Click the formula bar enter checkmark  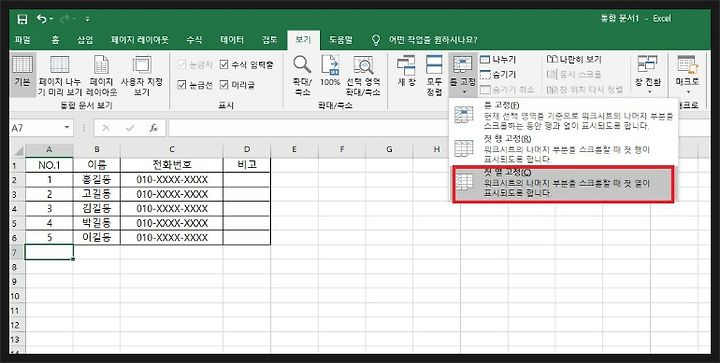[130, 128]
